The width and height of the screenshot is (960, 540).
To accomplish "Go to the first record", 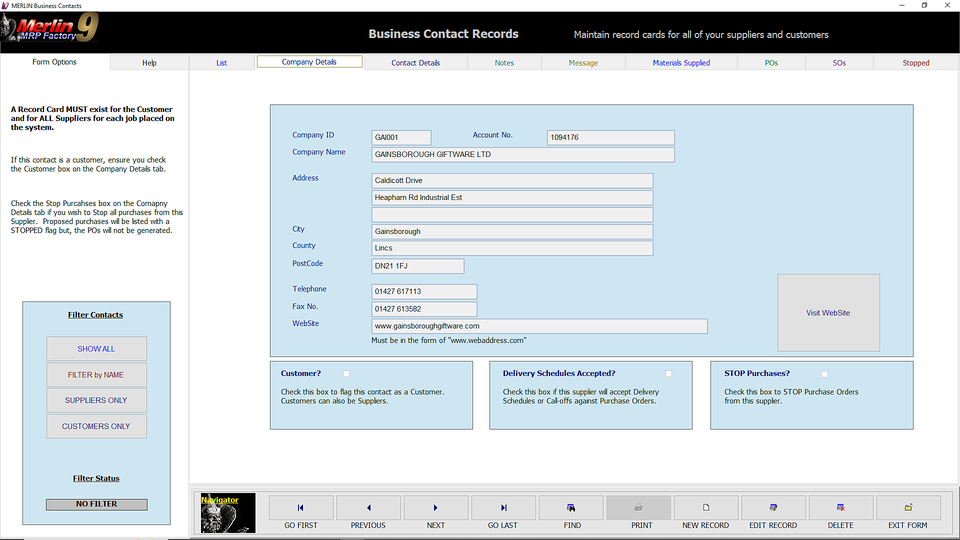I will tap(301, 508).
